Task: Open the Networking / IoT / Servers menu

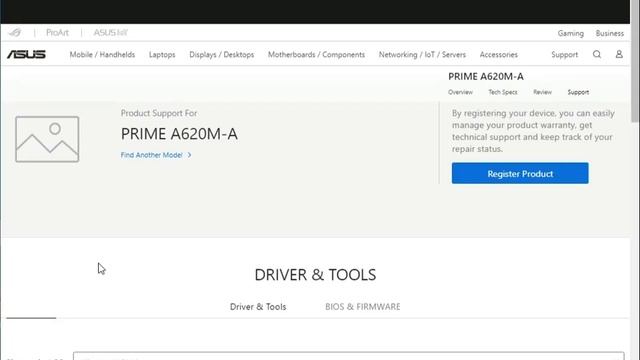Action: click(x=422, y=55)
